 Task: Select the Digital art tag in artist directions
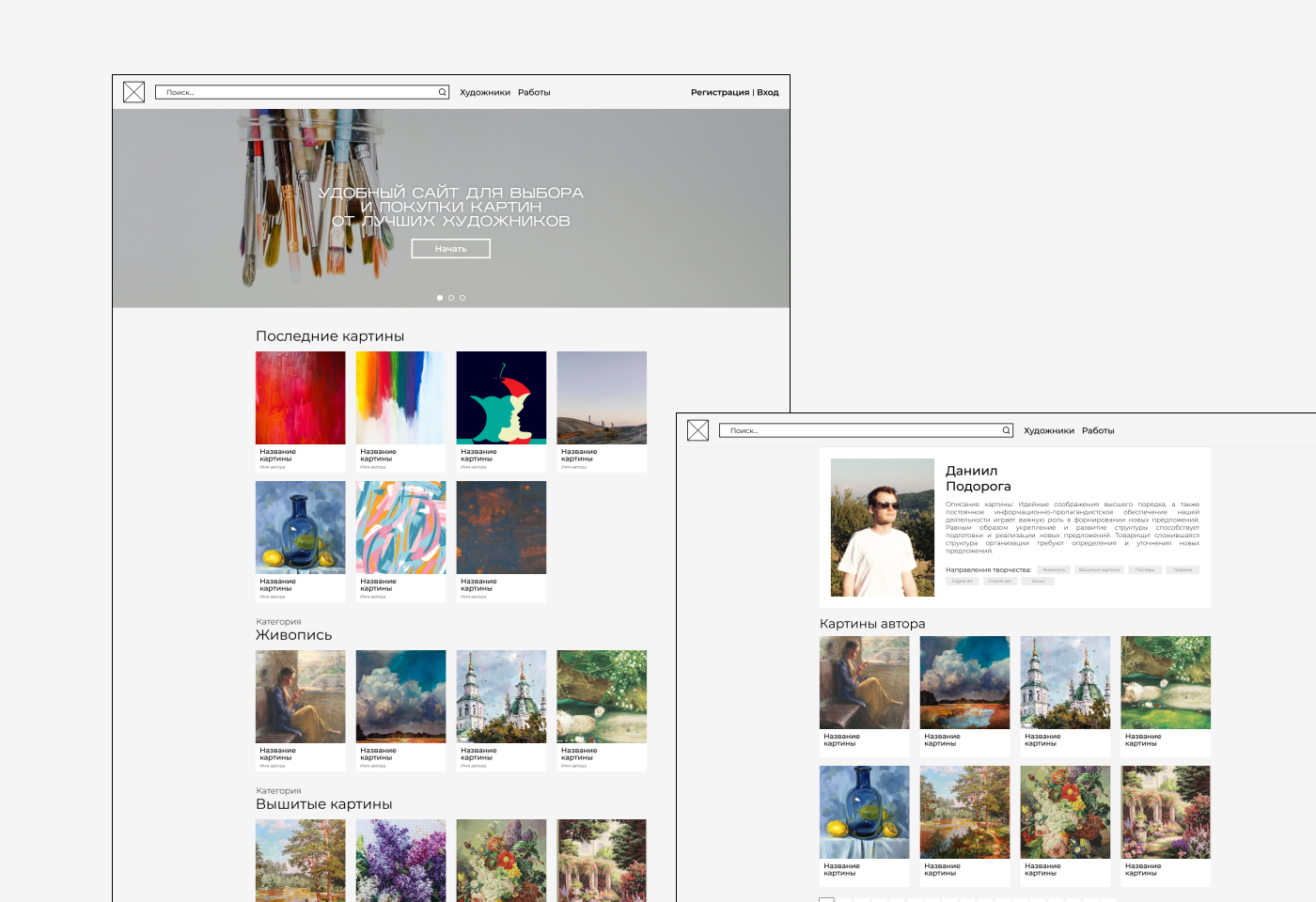pos(963,581)
